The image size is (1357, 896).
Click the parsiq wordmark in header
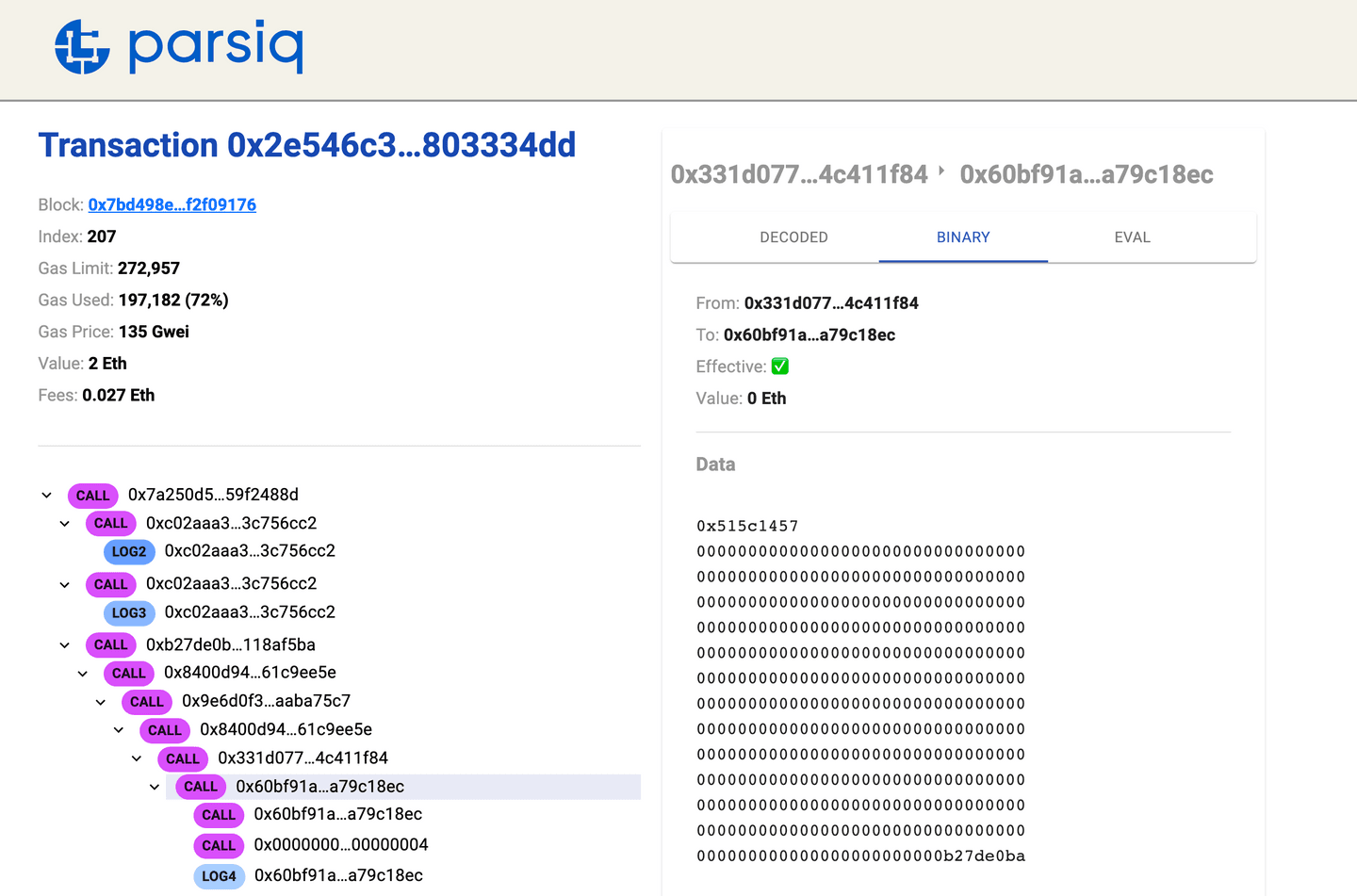click(x=216, y=47)
